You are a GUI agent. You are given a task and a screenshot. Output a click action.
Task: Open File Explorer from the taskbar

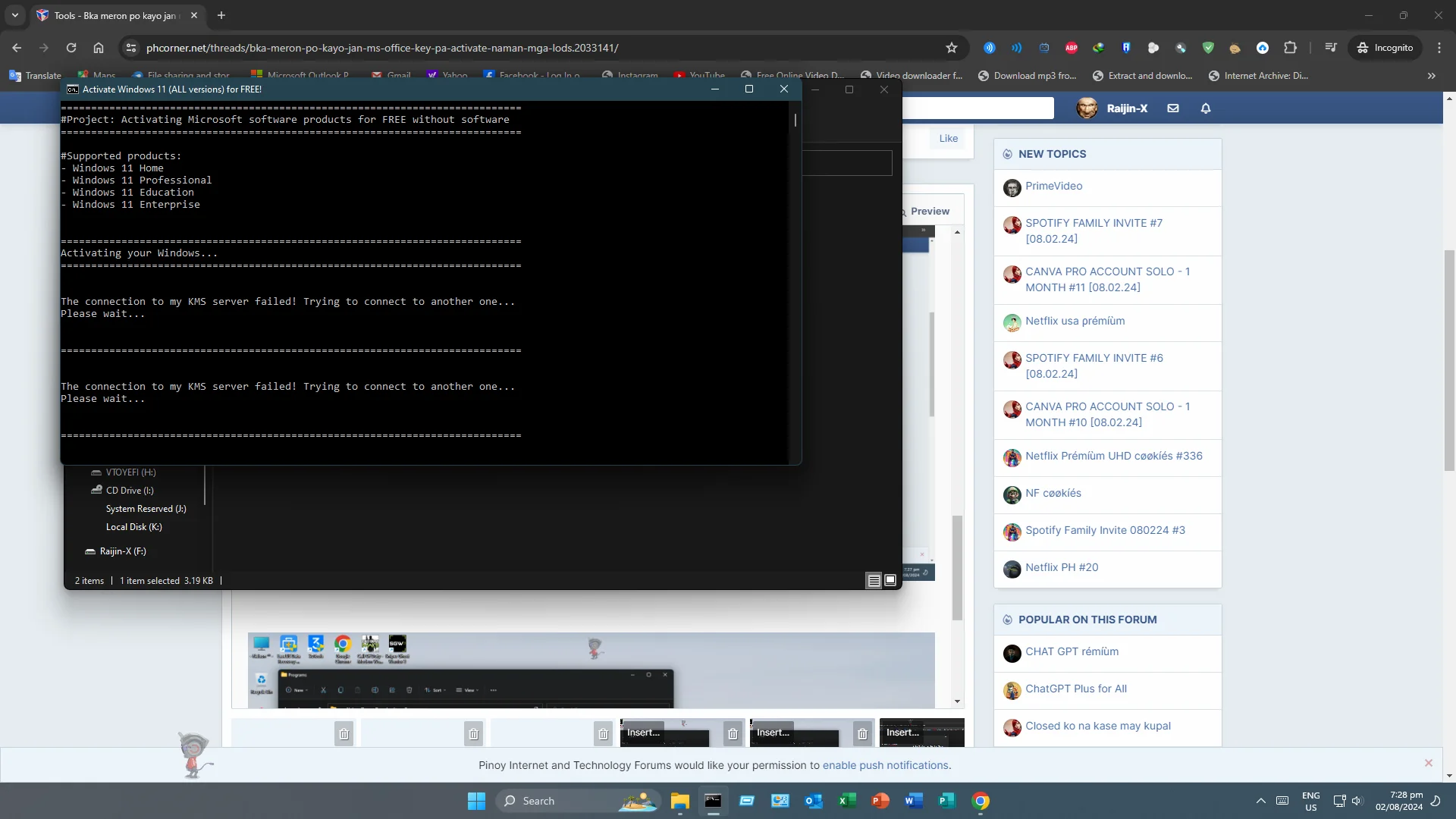[x=679, y=801]
